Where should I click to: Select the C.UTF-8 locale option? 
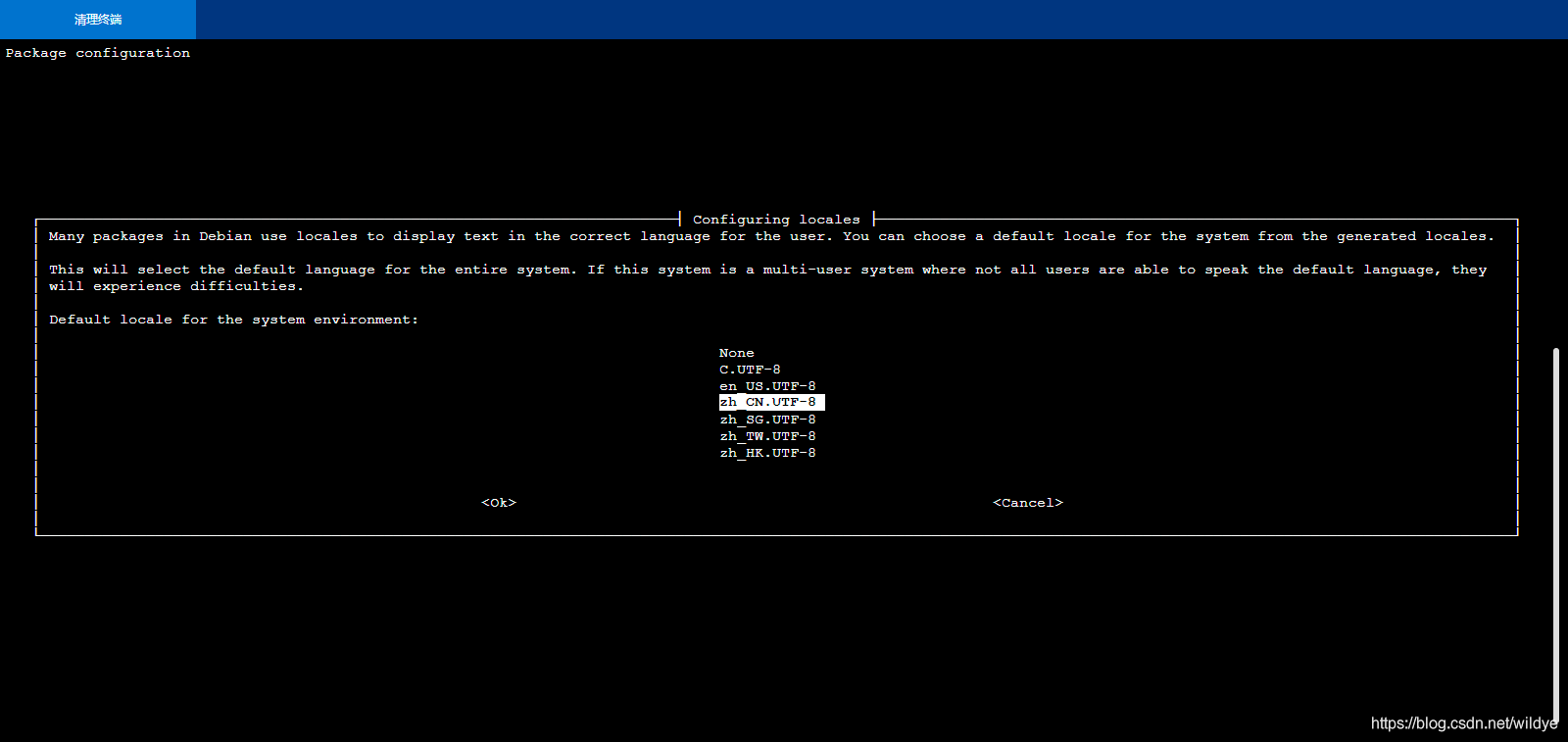[x=750, y=370]
